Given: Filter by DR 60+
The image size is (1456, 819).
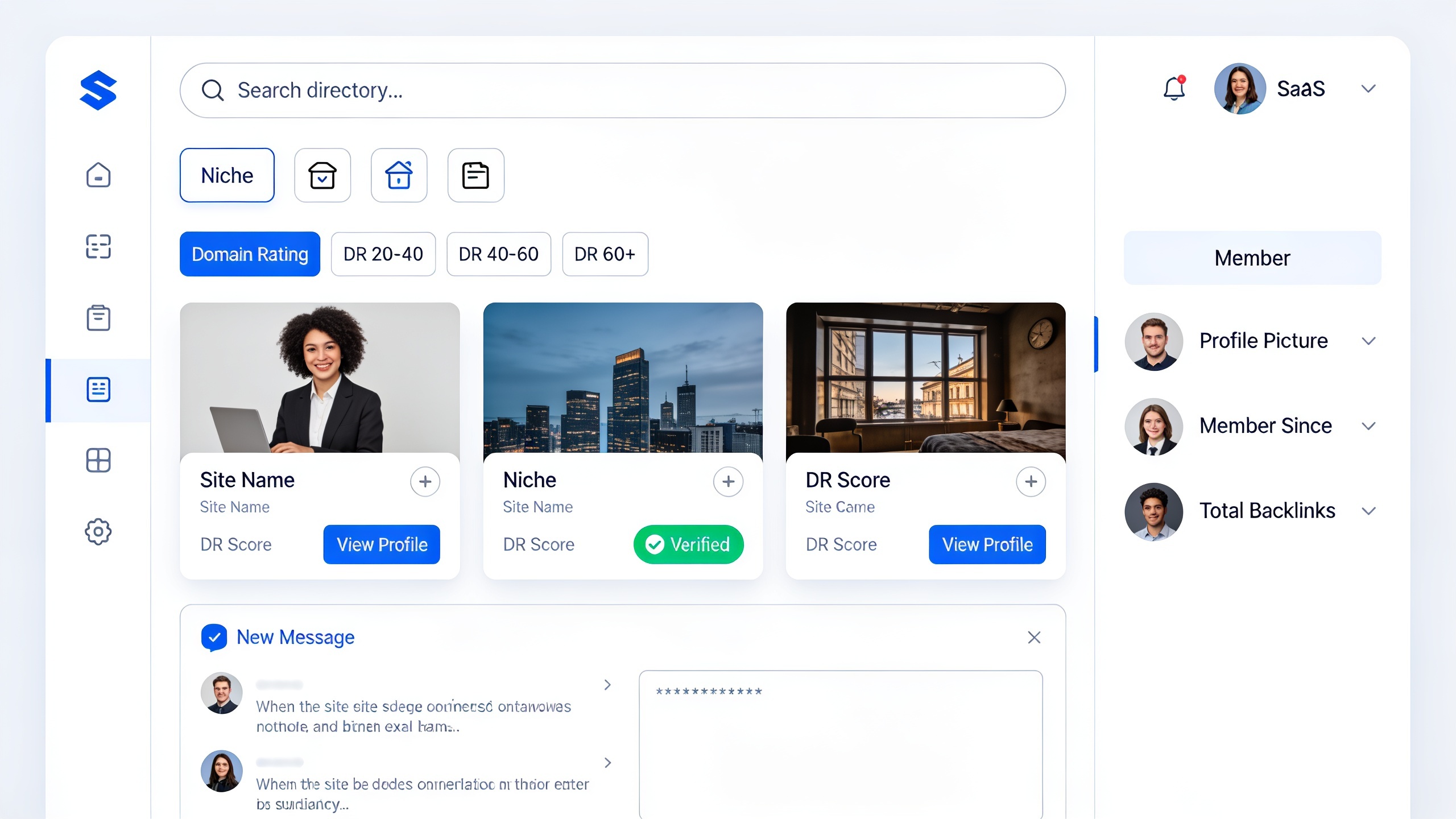Looking at the screenshot, I should coord(605,254).
